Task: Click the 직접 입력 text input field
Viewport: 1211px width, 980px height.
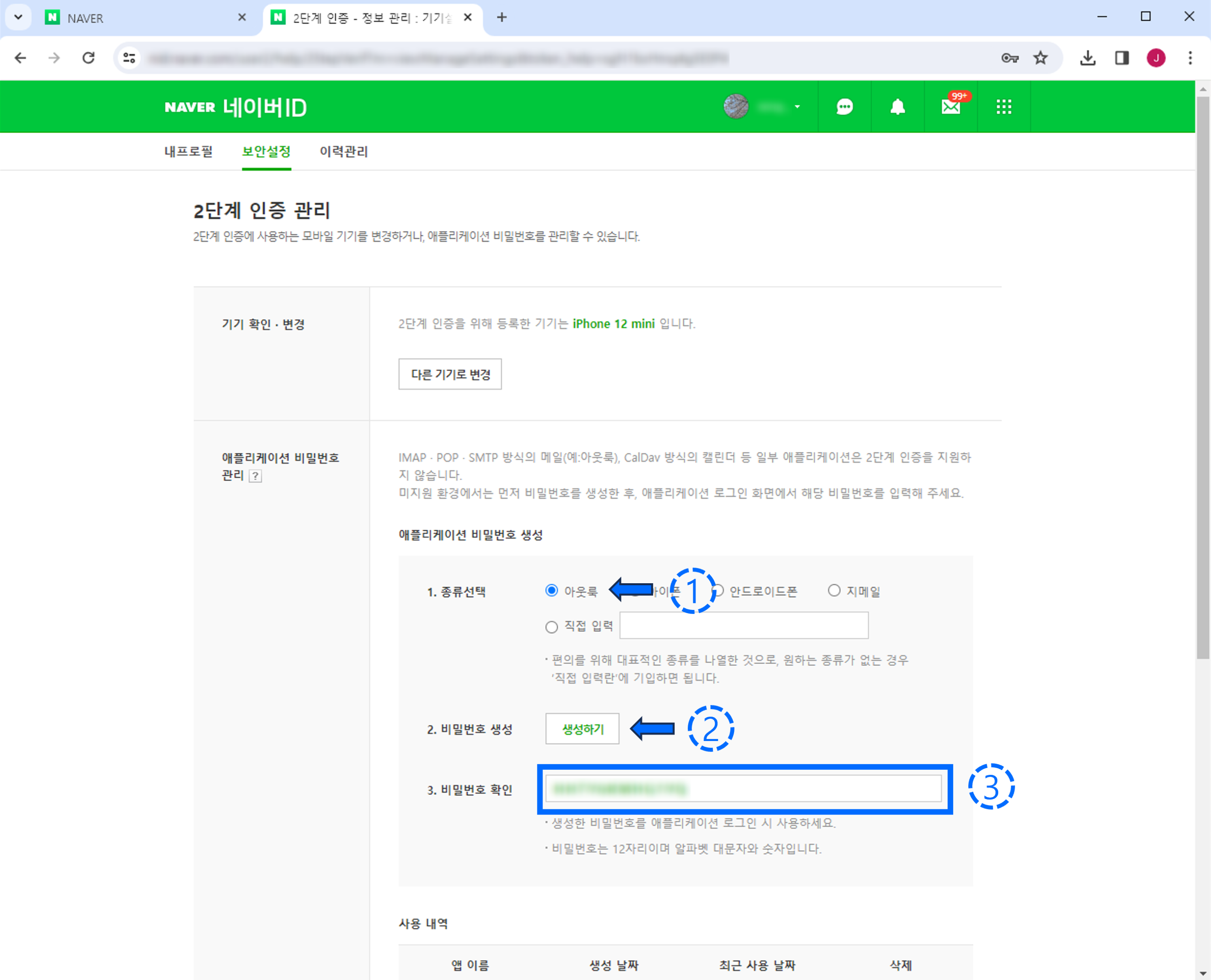Action: (744, 625)
